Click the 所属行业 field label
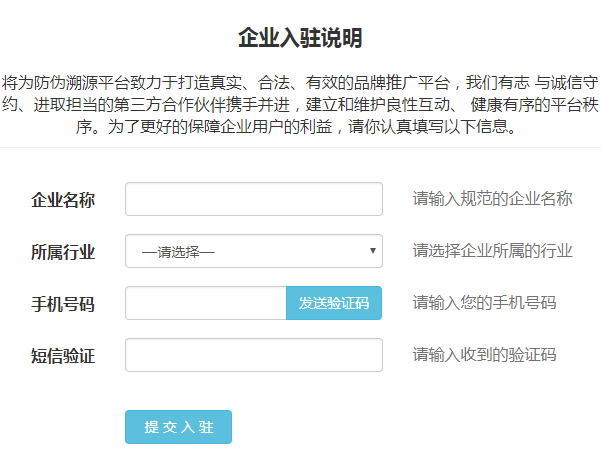Viewport: 601px width, 475px height. 63,251
